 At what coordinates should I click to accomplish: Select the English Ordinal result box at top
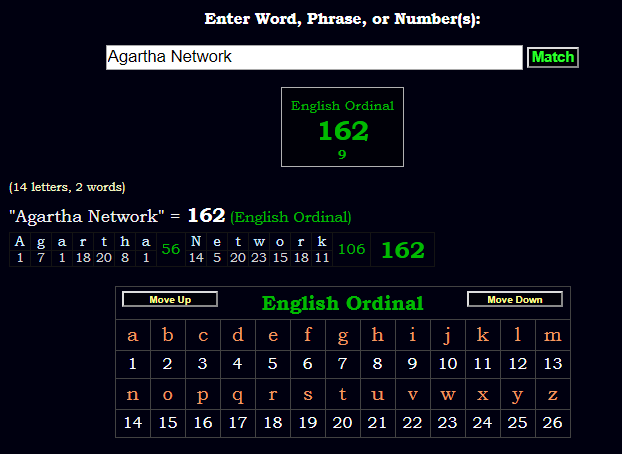click(342, 127)
